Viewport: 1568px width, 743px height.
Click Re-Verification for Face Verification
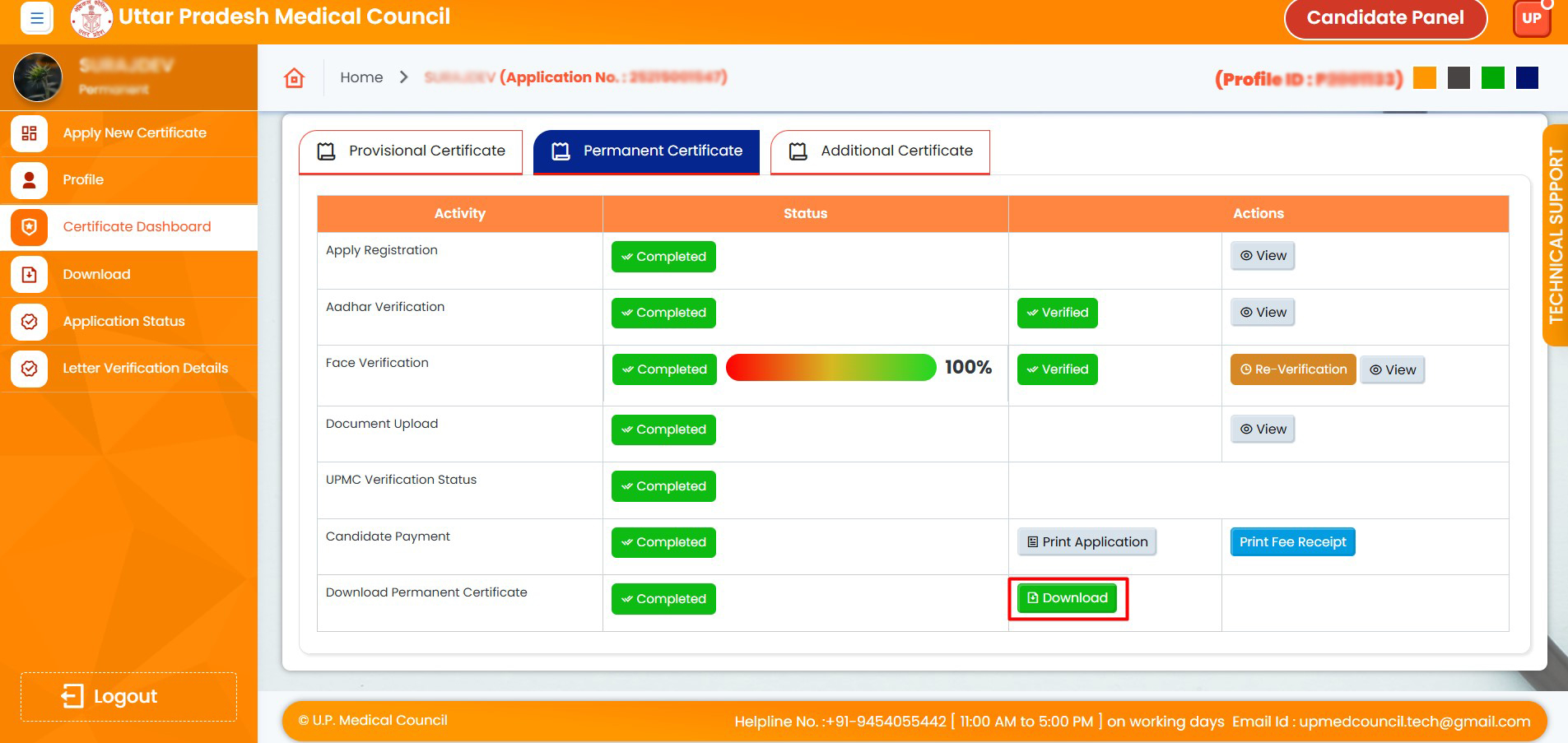1292,370
